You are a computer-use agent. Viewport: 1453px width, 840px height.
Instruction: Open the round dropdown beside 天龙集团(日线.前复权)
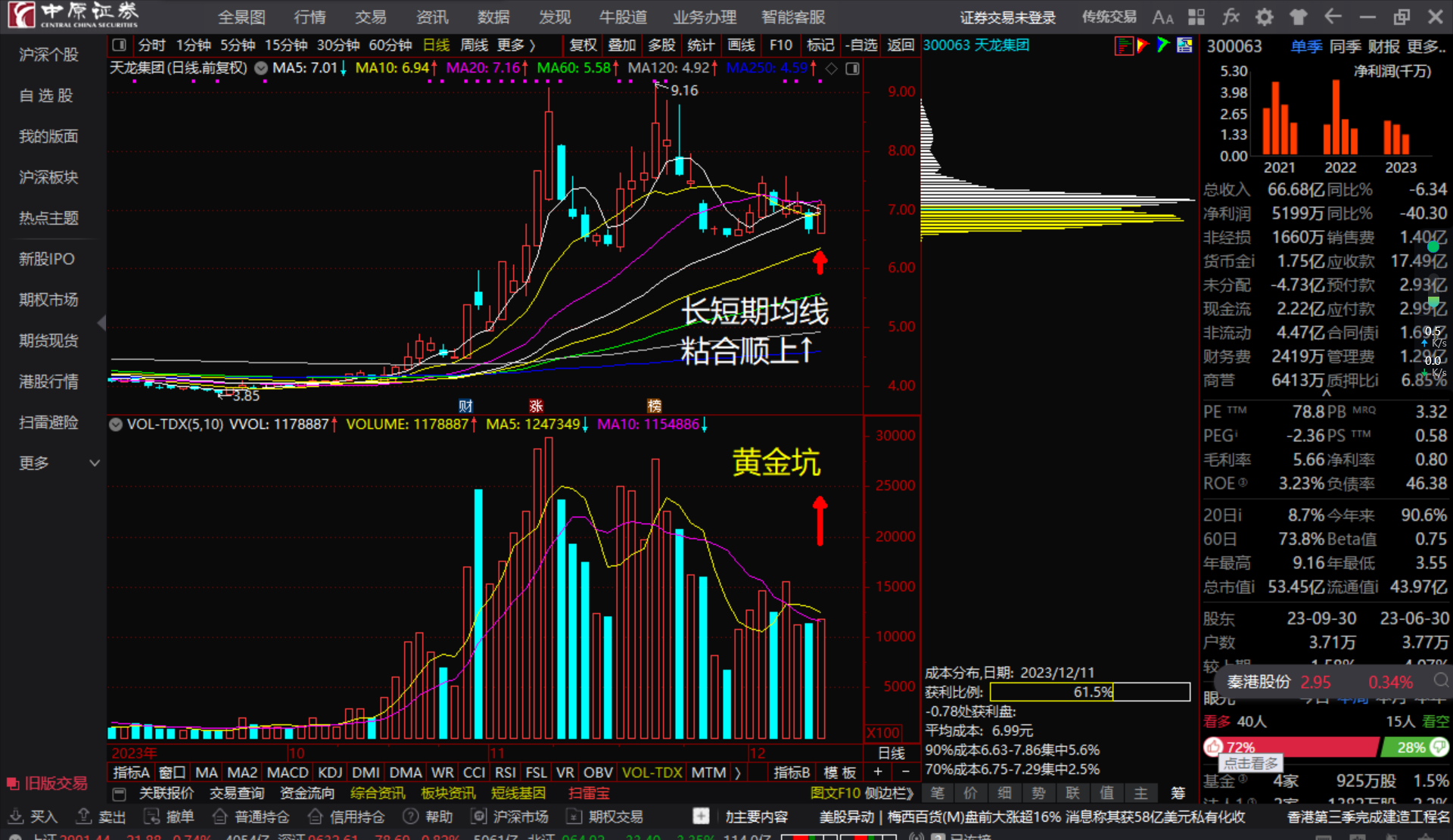pyautogui.click(x=261, y=68)
